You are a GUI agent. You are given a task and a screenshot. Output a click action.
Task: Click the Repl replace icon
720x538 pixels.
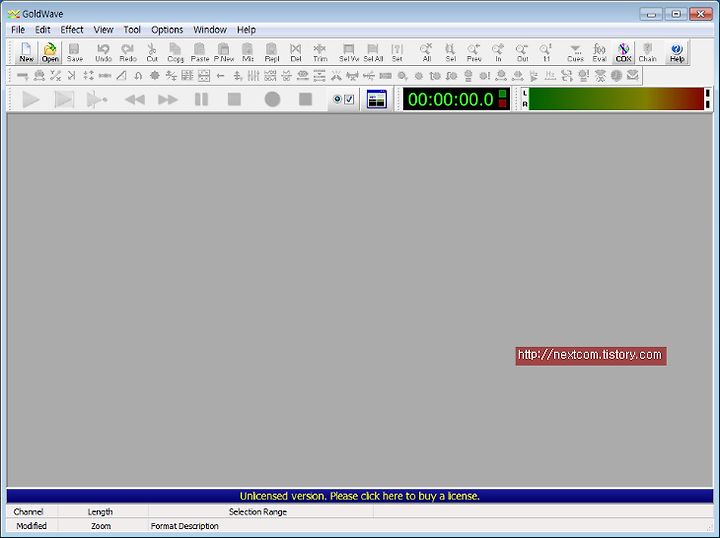pyautogui.click(x=272, y=52)
